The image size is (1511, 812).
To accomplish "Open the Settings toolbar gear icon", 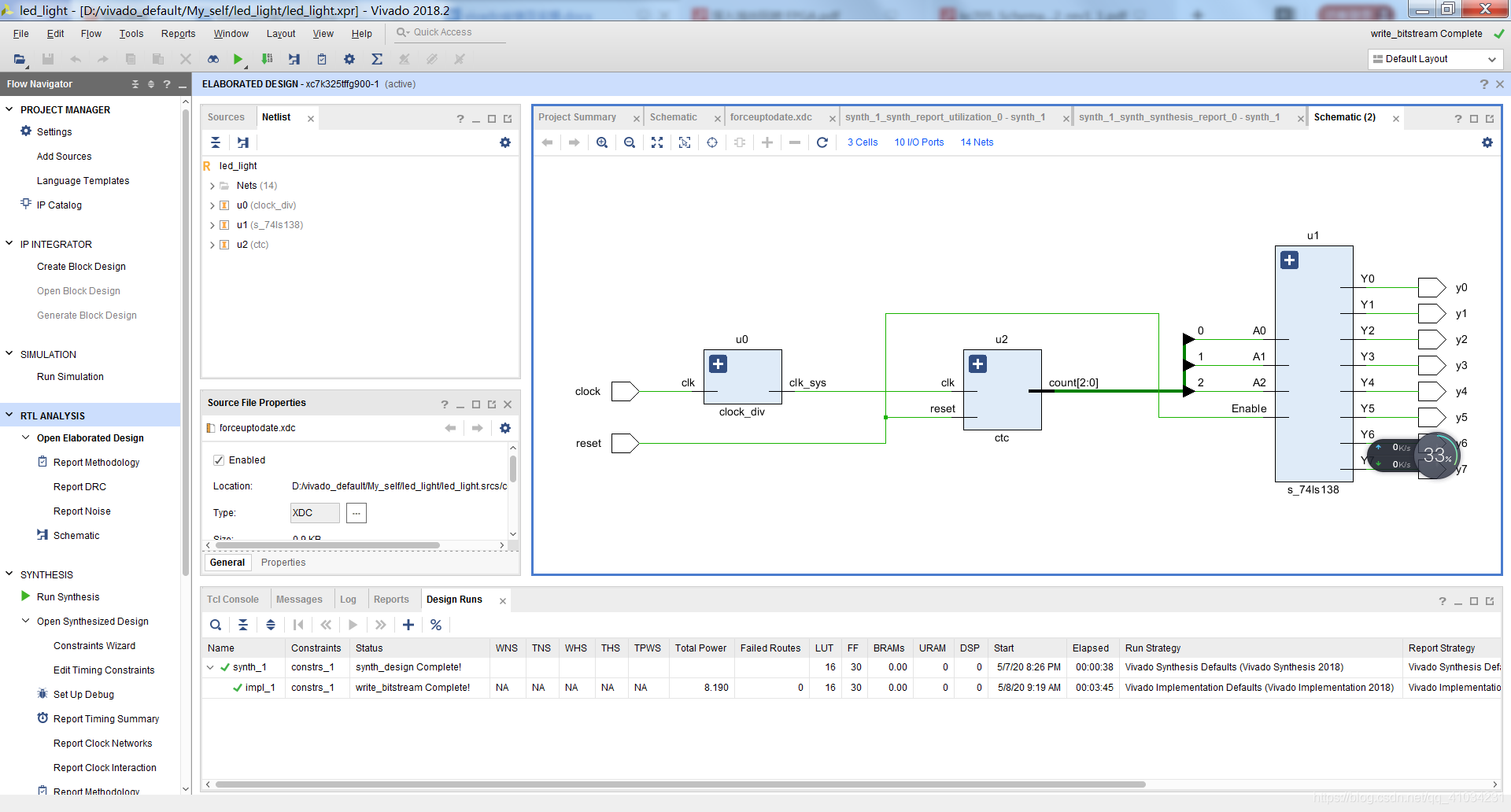I will (x=349, y=59).
